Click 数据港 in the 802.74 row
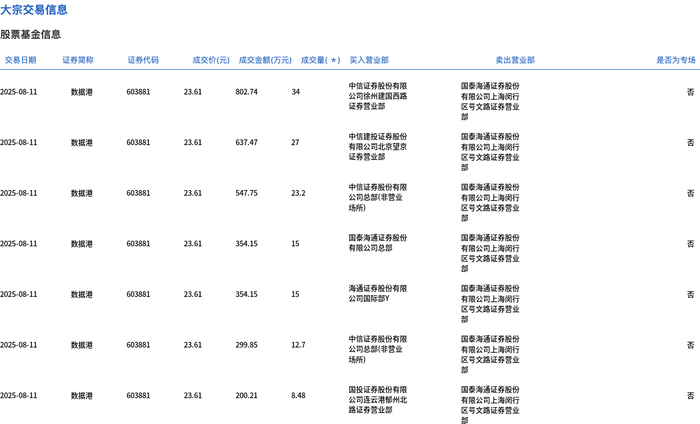Image resolution: width=700 pixels, height=424 pixels. 82,92
